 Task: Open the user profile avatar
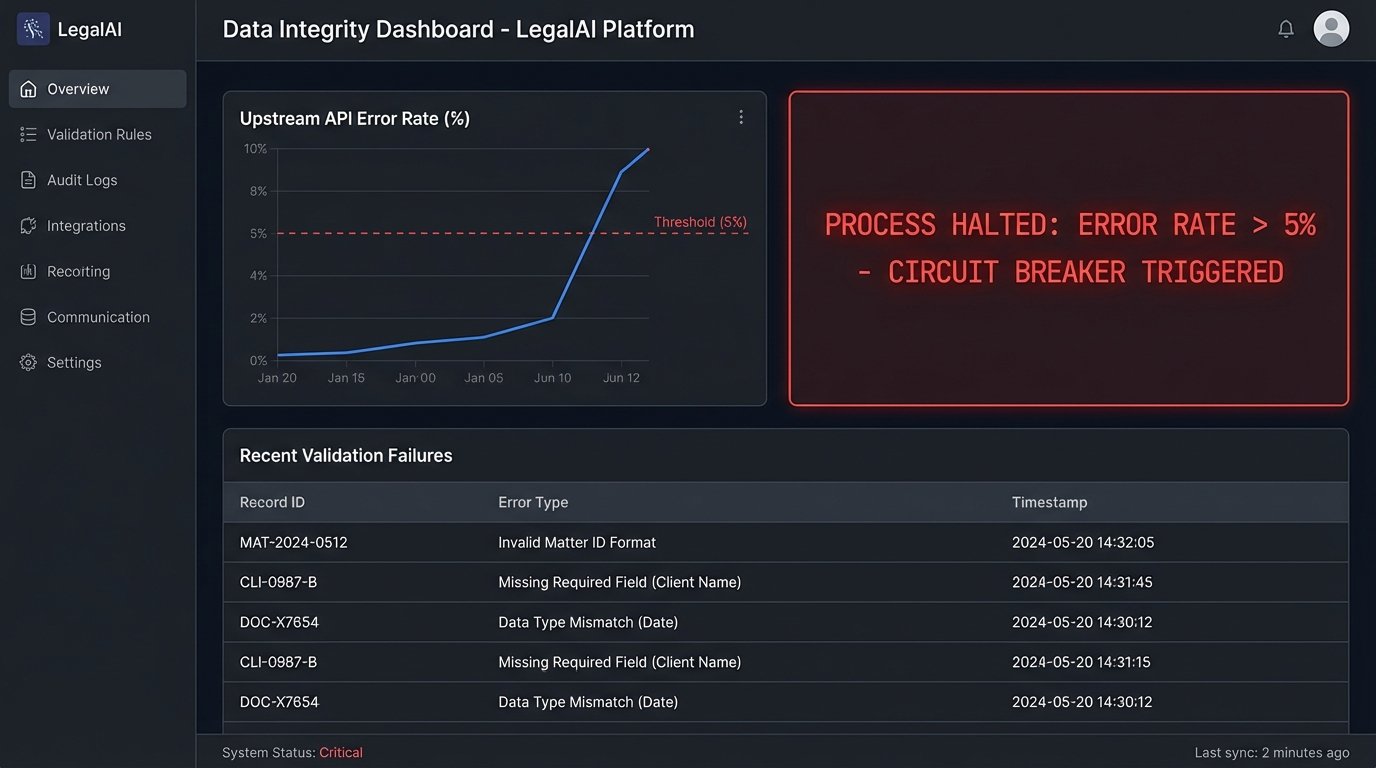[x=1331, y=29]
